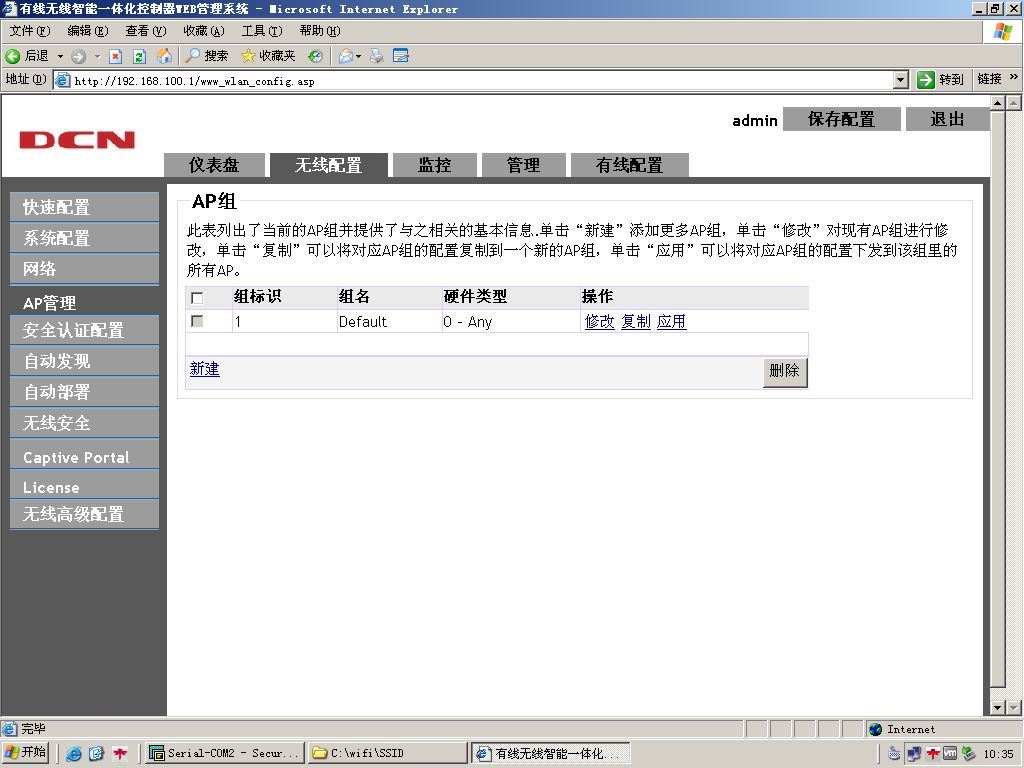1024x768 pixels.
Task: Open 安全认证配置 in sidebar
Action: tap(84, 330)
